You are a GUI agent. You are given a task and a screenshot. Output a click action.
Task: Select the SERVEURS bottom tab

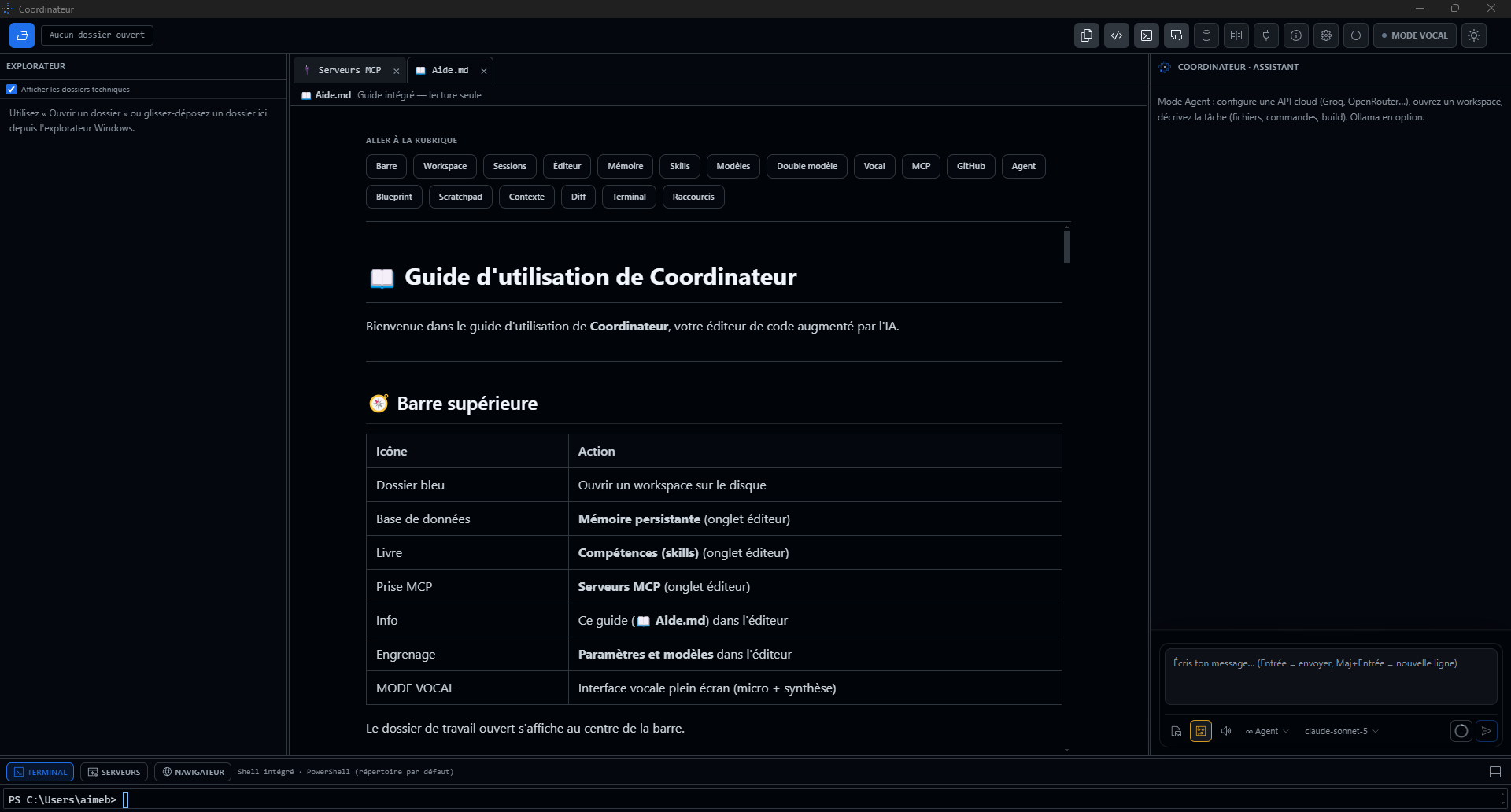coord(114,772)
